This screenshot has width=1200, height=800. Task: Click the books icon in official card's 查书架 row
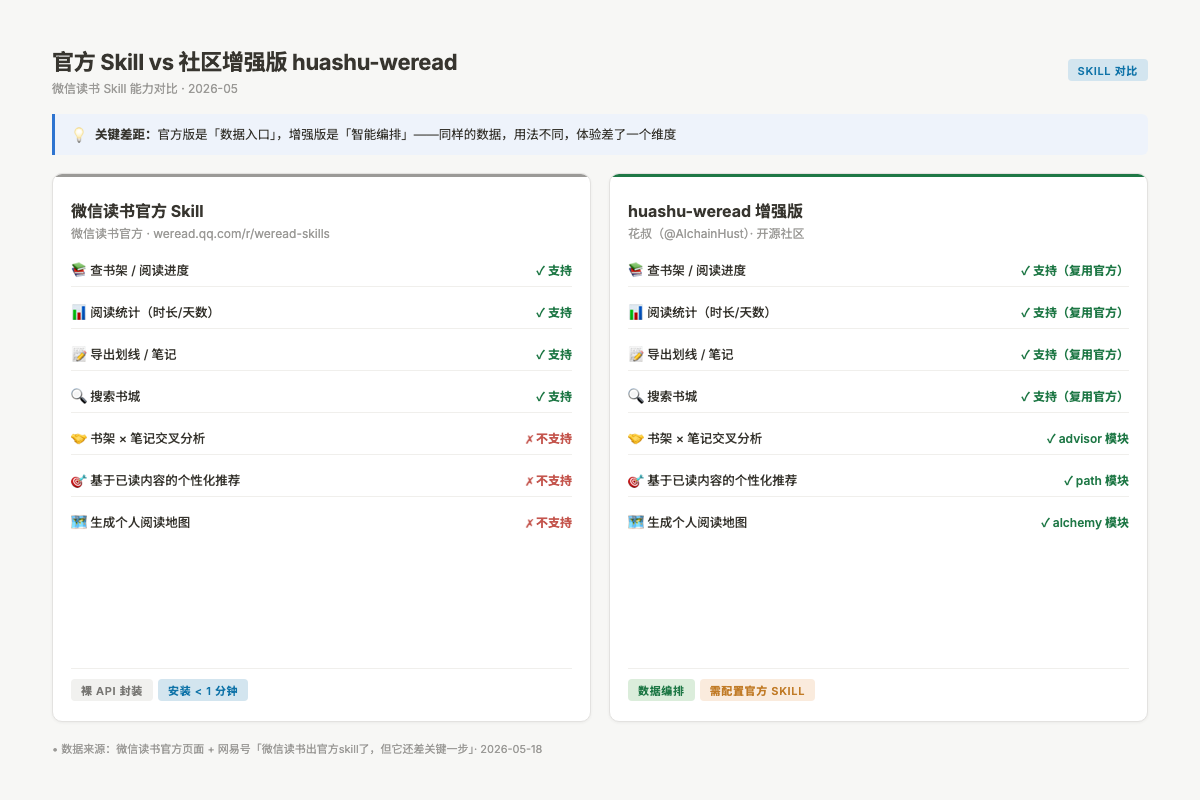pos(79,270)
